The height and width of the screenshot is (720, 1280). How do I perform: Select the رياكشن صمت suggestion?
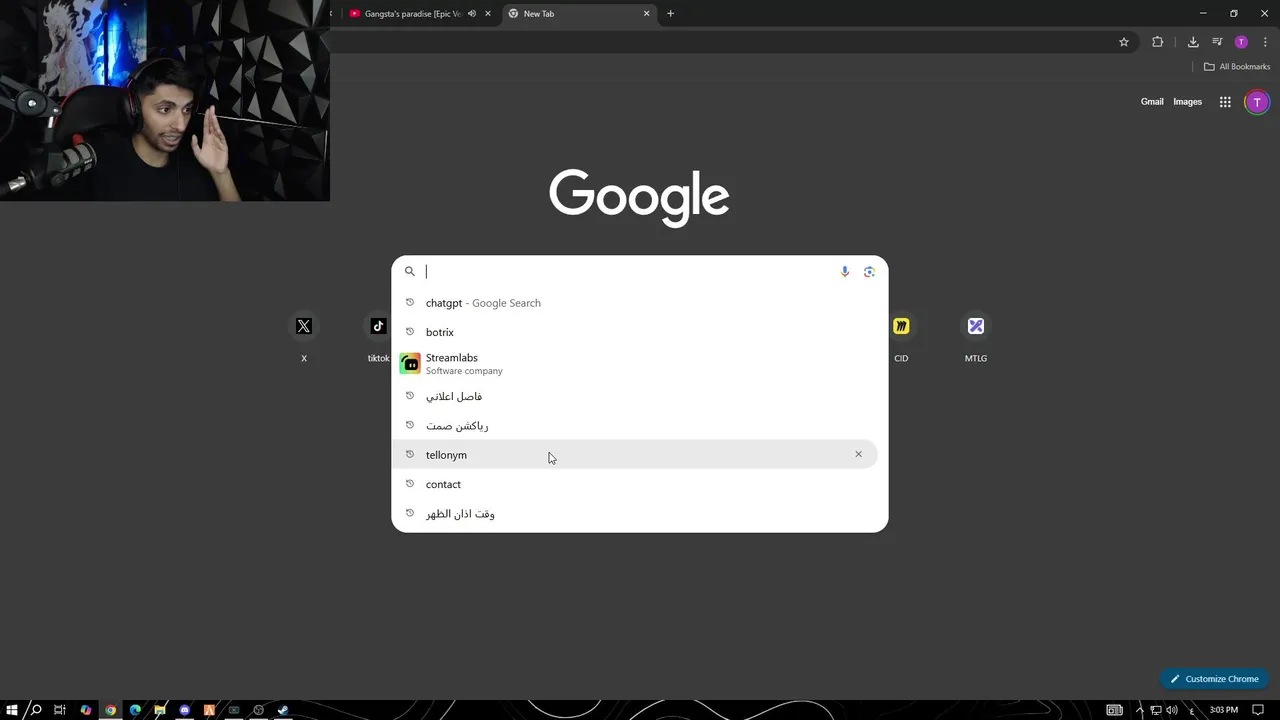click(639, 426)
